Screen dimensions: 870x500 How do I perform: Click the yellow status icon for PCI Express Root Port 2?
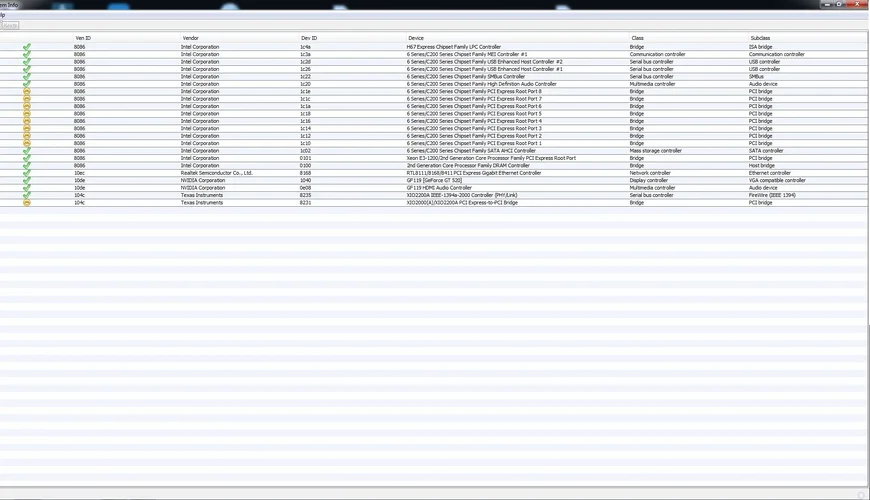(x=27, y=136)
